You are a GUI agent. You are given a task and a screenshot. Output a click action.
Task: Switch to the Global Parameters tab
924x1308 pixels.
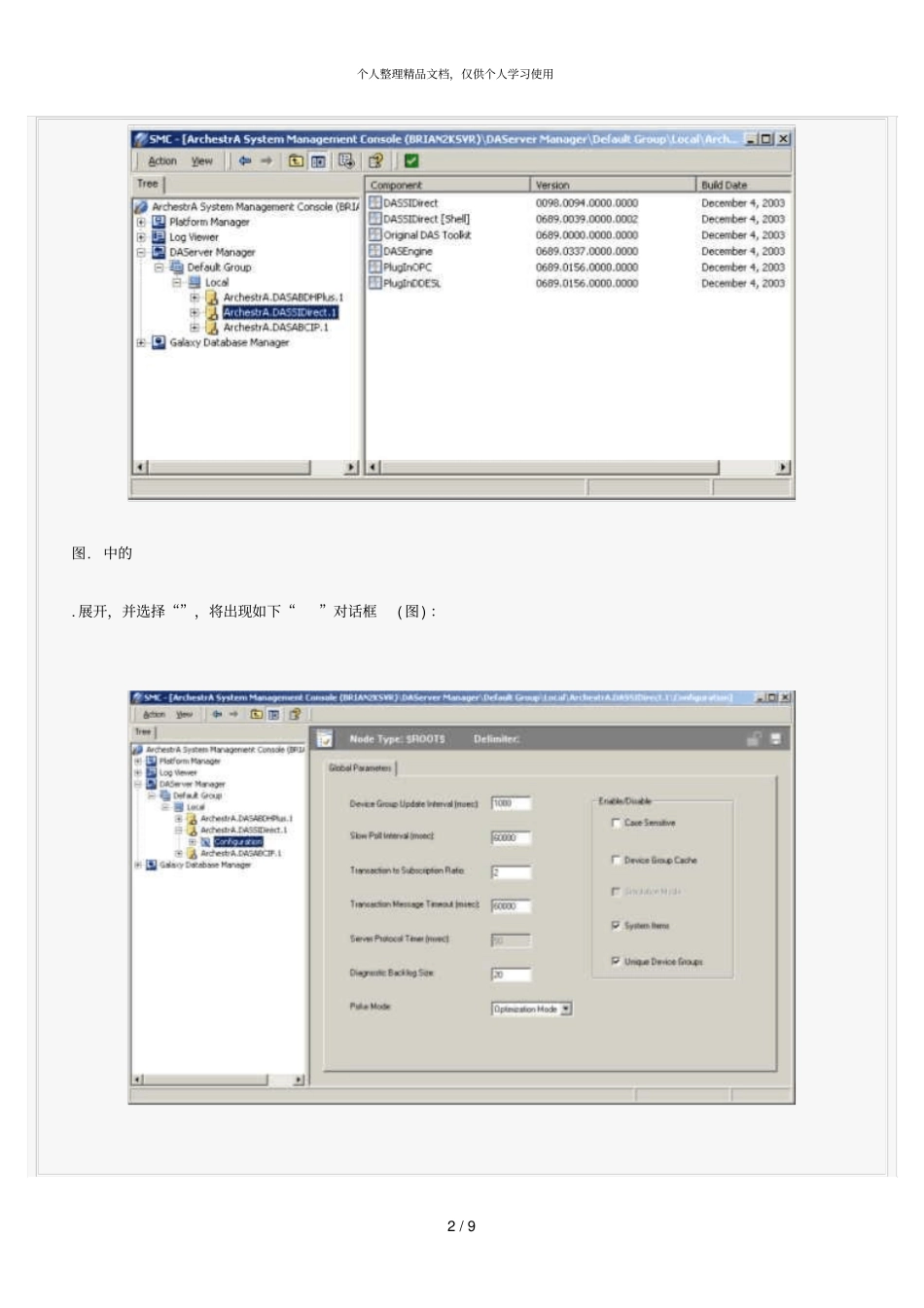coord(360,768)
